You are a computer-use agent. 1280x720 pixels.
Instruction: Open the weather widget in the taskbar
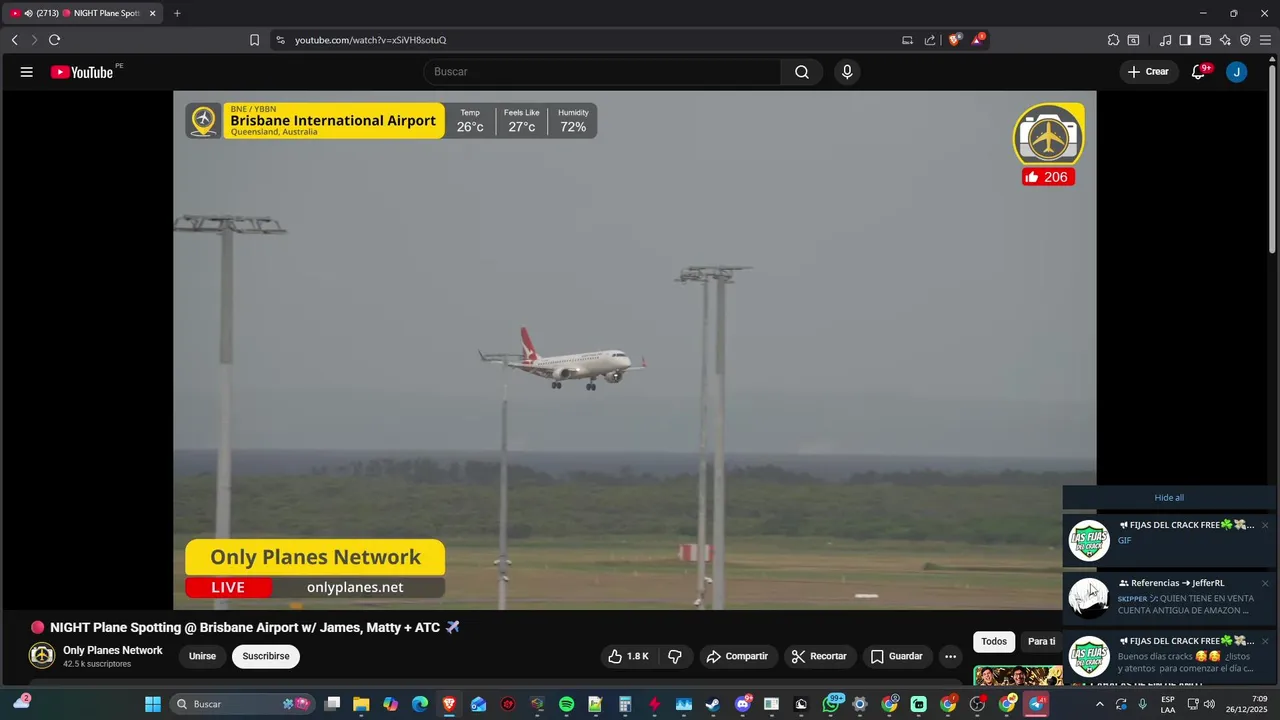point(21,703)
